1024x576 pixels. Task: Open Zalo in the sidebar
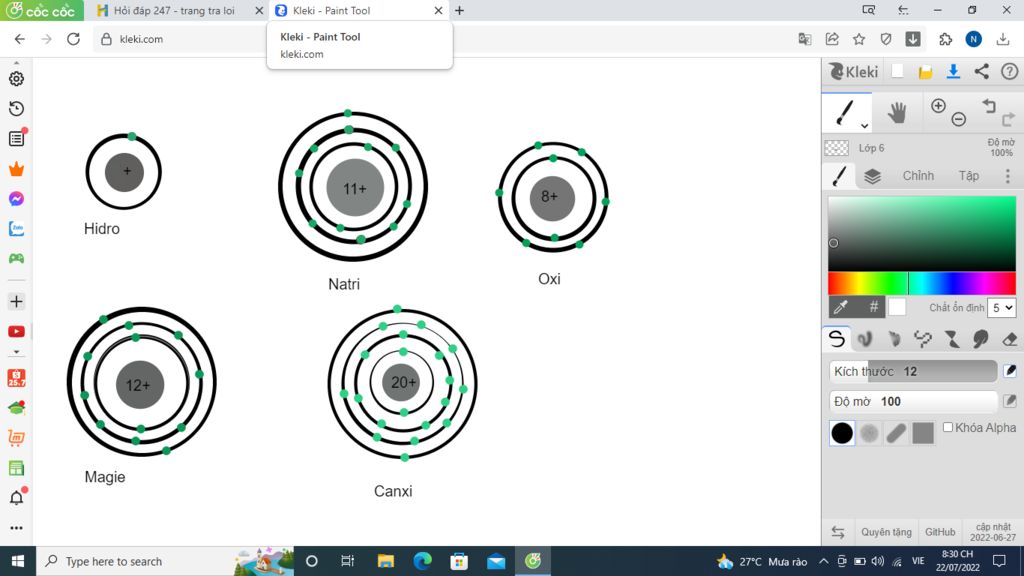tap(16, 229)
